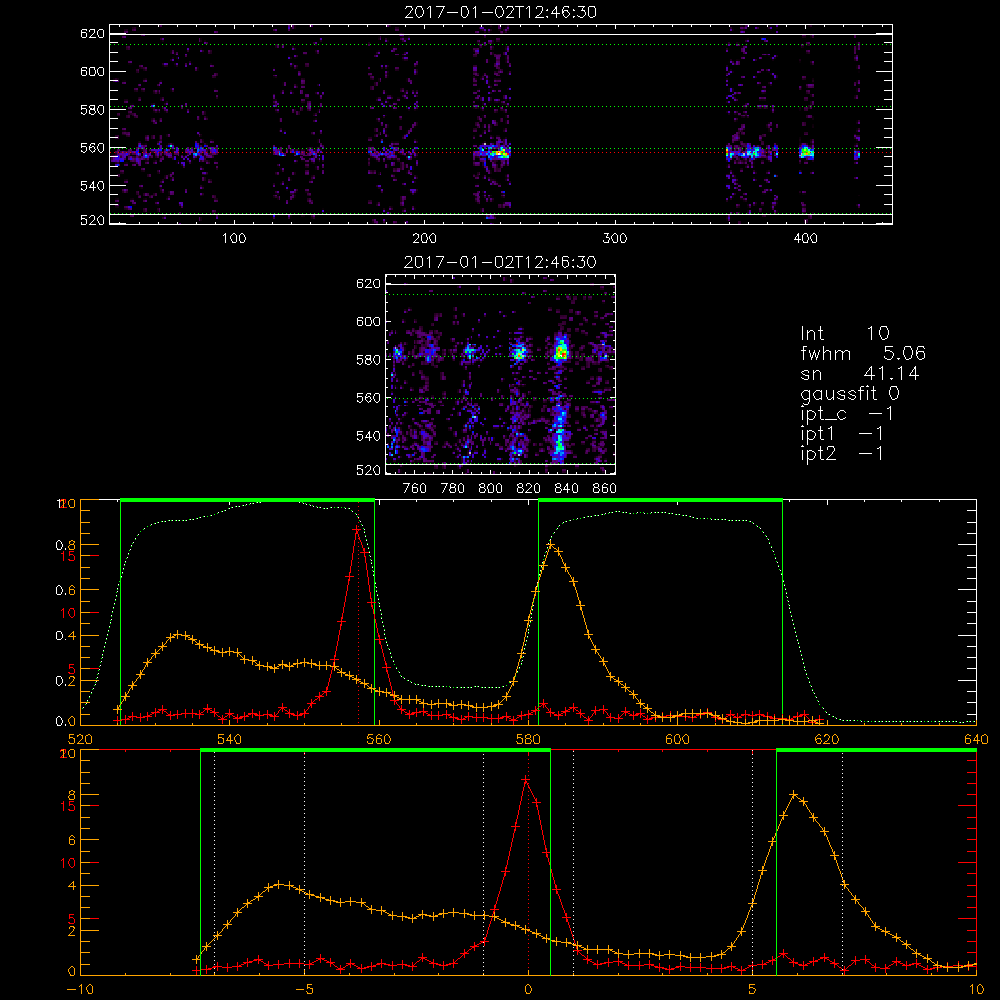
Task: Click y-axis label '6' of bottom plot
Action: point(71,841)
